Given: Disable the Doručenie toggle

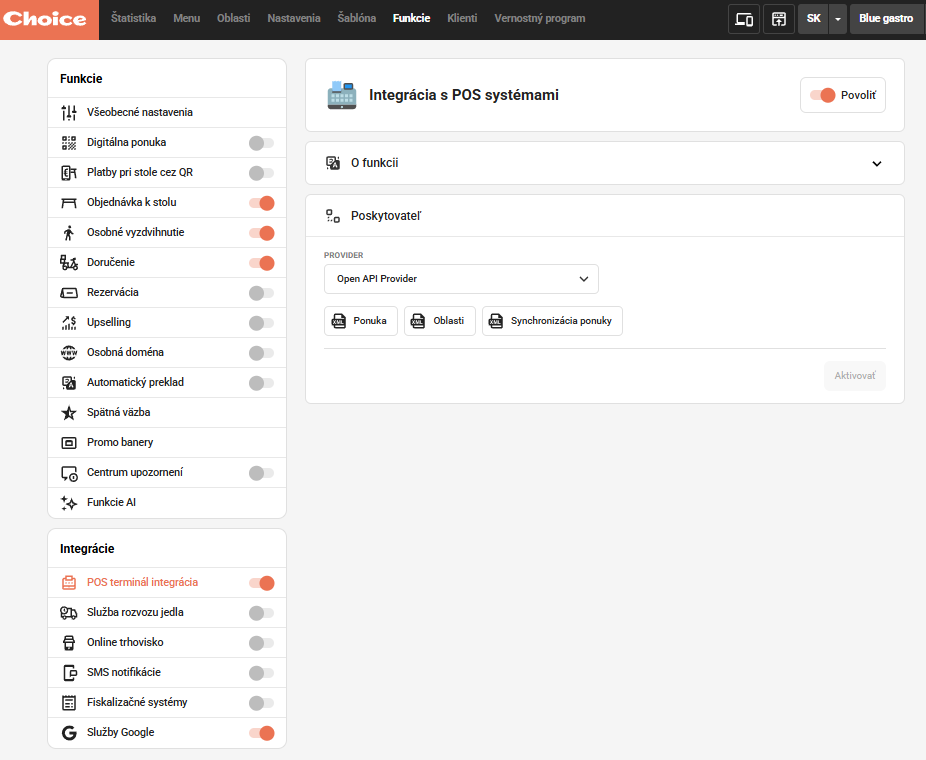Looking at the screenshot, I should (x=261, y=263).
